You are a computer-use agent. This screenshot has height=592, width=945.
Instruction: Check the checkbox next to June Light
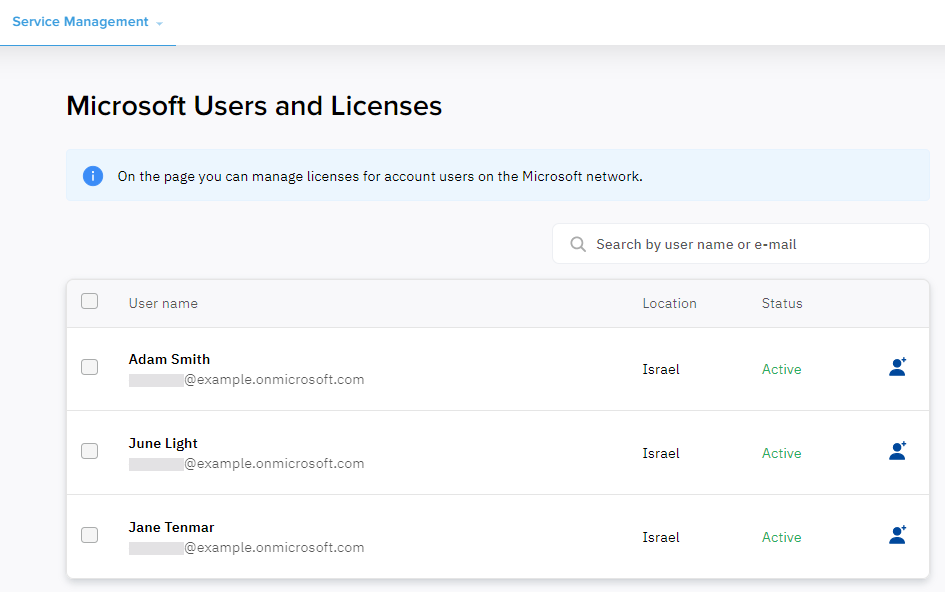pos(89,451)
